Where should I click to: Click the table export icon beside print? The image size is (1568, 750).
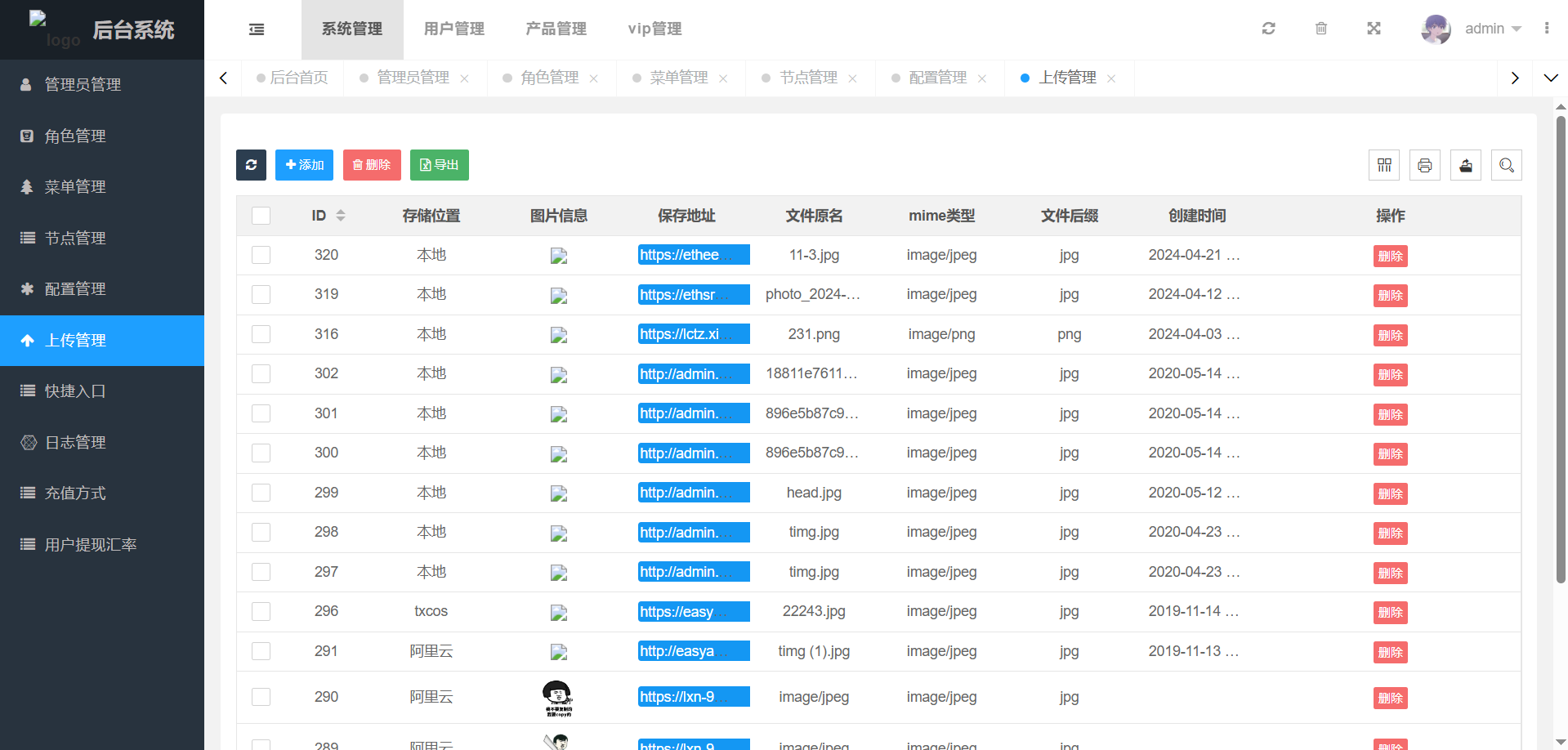tap(1465, 165)
